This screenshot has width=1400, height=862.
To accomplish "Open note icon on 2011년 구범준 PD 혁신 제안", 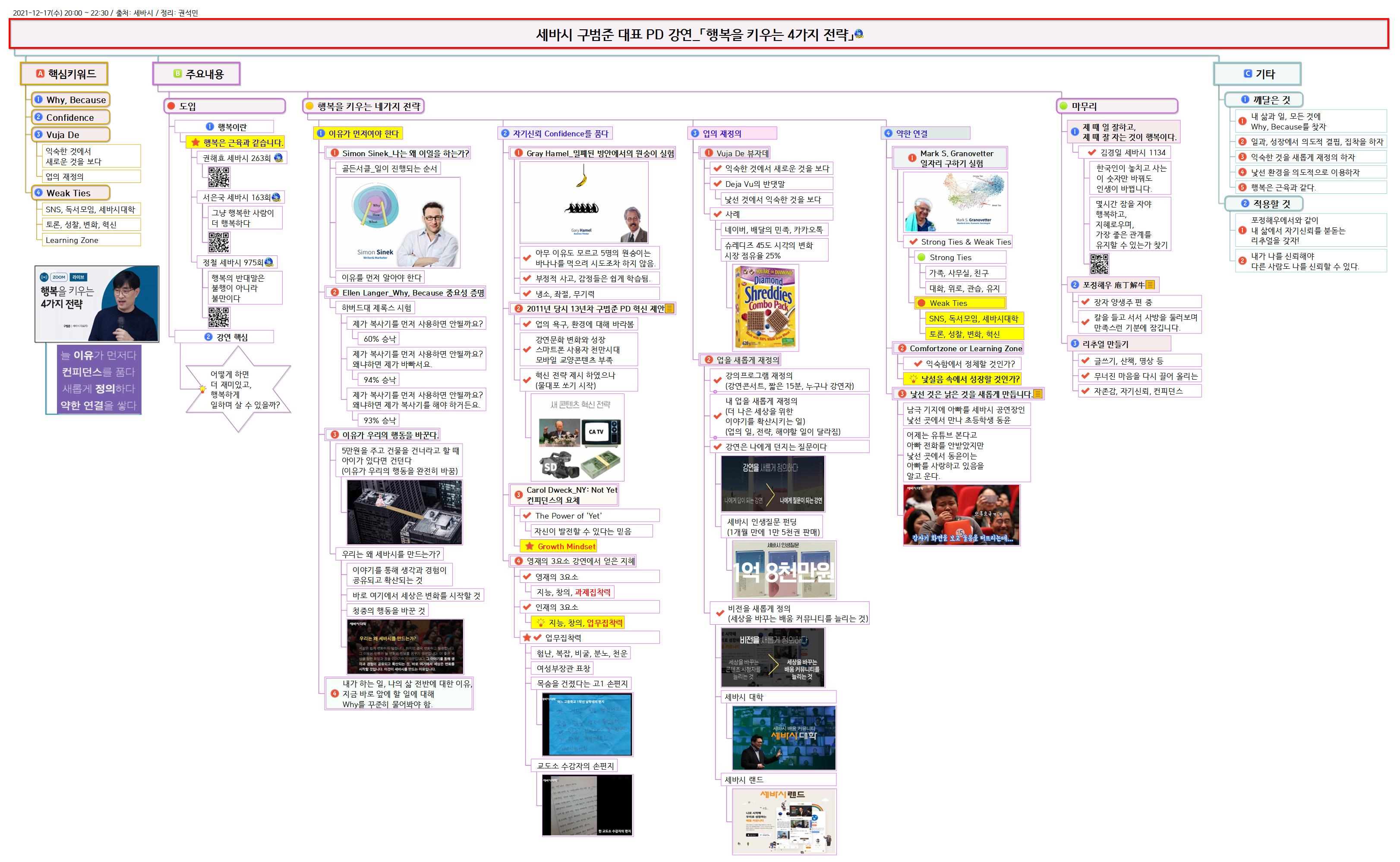I will click(669, 308).
